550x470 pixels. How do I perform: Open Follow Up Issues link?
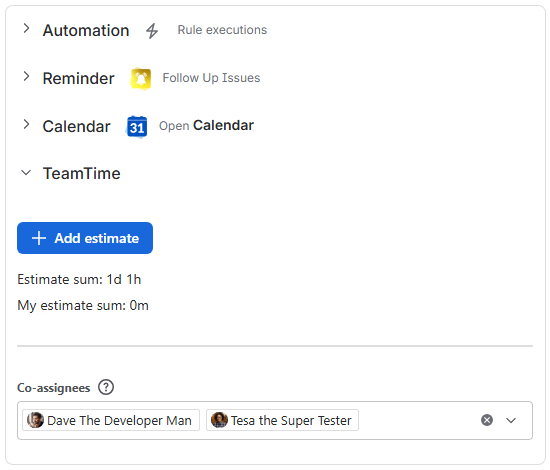(x=211, y=78)
